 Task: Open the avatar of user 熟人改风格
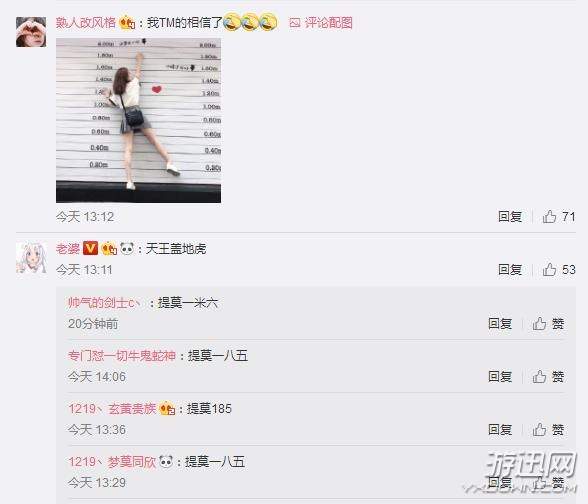31,32
